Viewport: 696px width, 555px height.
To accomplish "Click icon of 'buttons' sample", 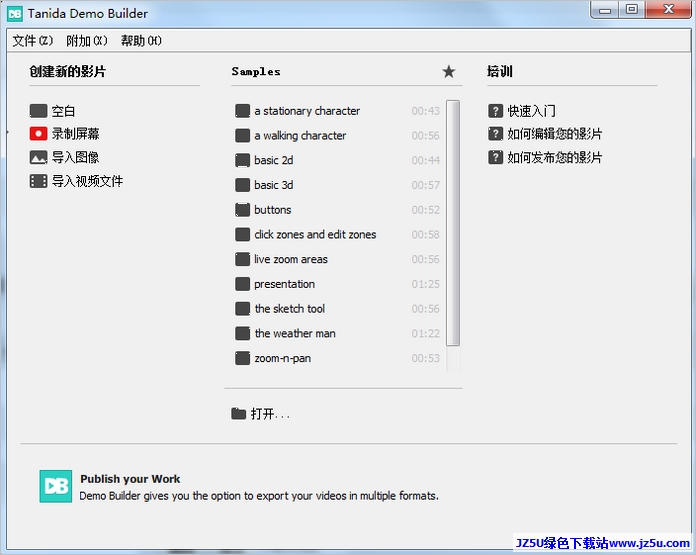I will [x=242, y=210].
